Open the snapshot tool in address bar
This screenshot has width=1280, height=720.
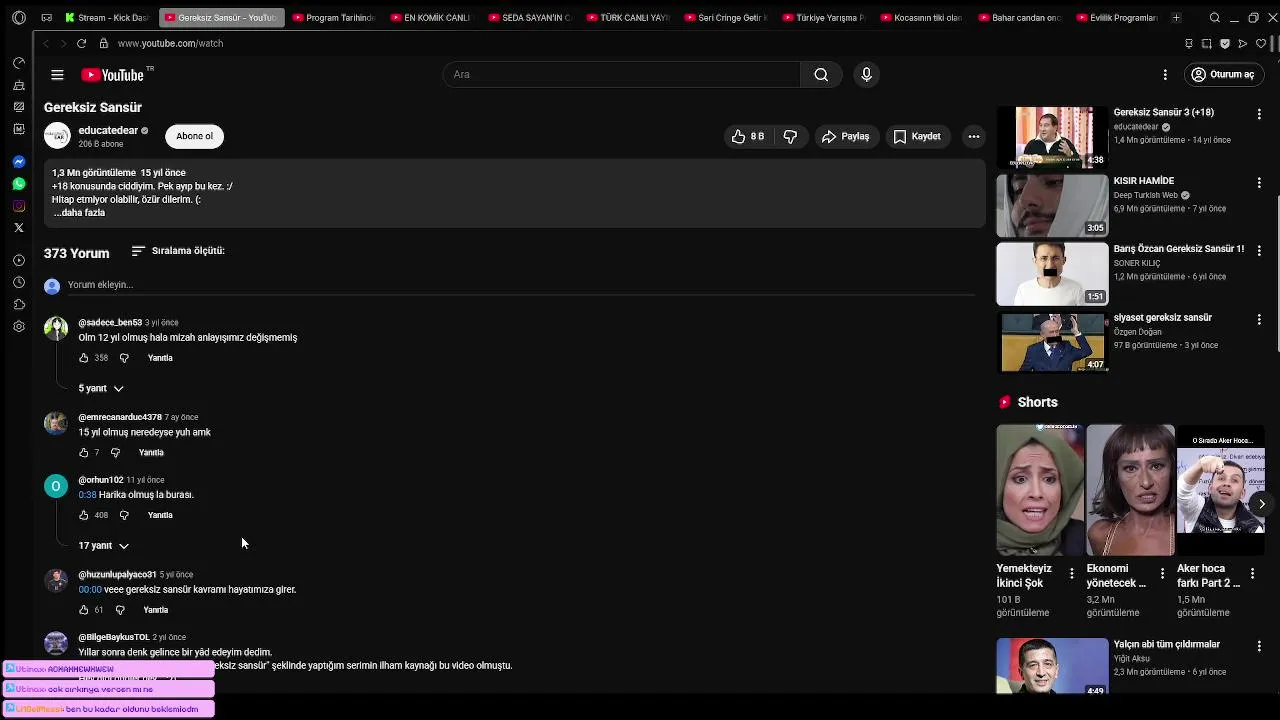coord(1206,43)
